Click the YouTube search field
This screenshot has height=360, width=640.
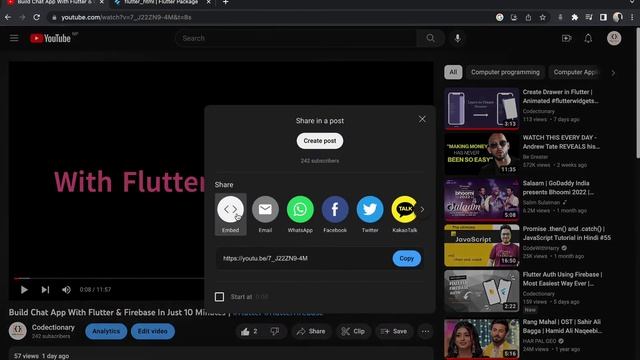pyautogui.click(x=296, y=38)
